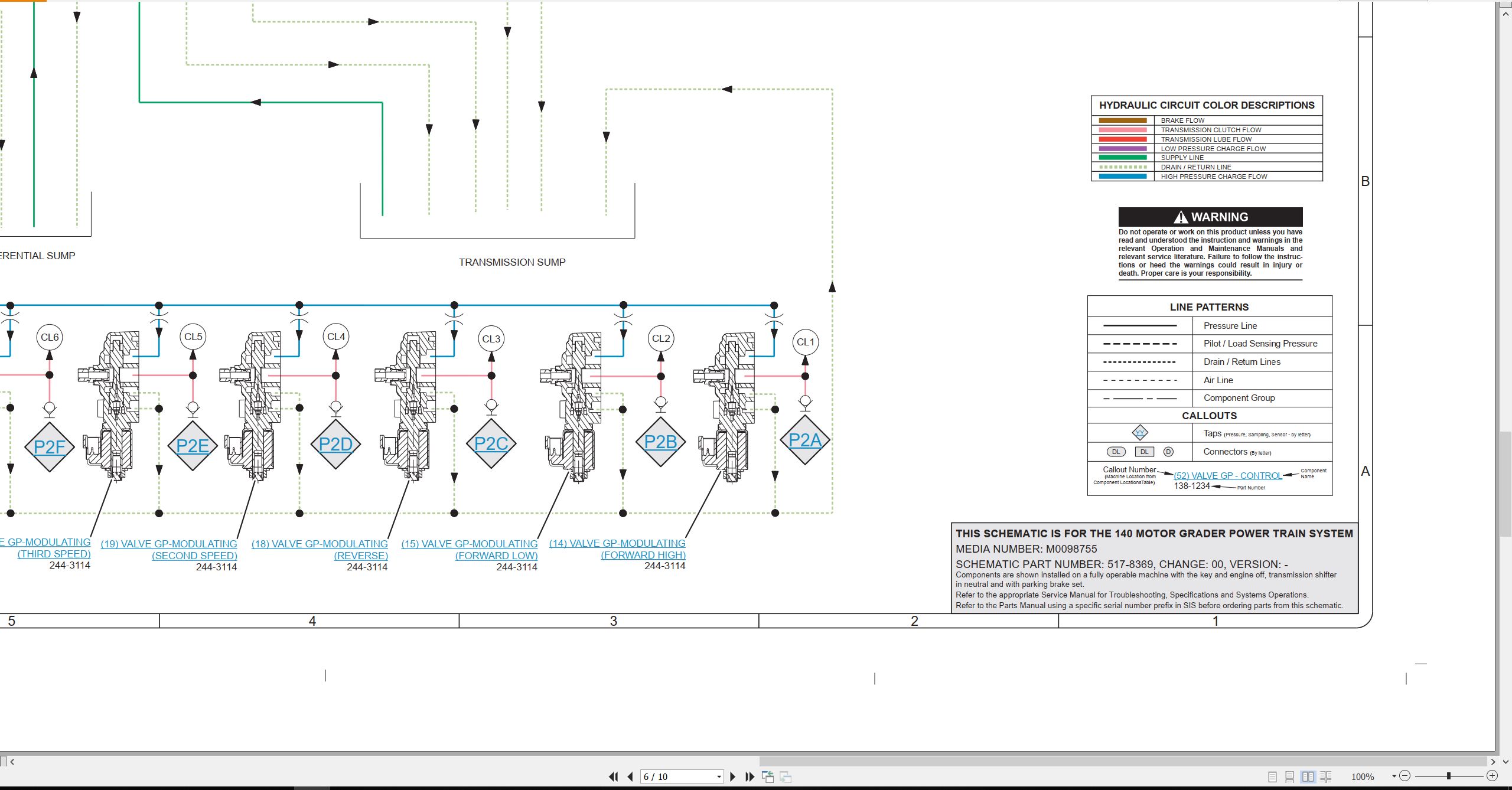This screenshot has height=790, width=1512.
Task: Click the previous view icon
Action: point(768,777)
